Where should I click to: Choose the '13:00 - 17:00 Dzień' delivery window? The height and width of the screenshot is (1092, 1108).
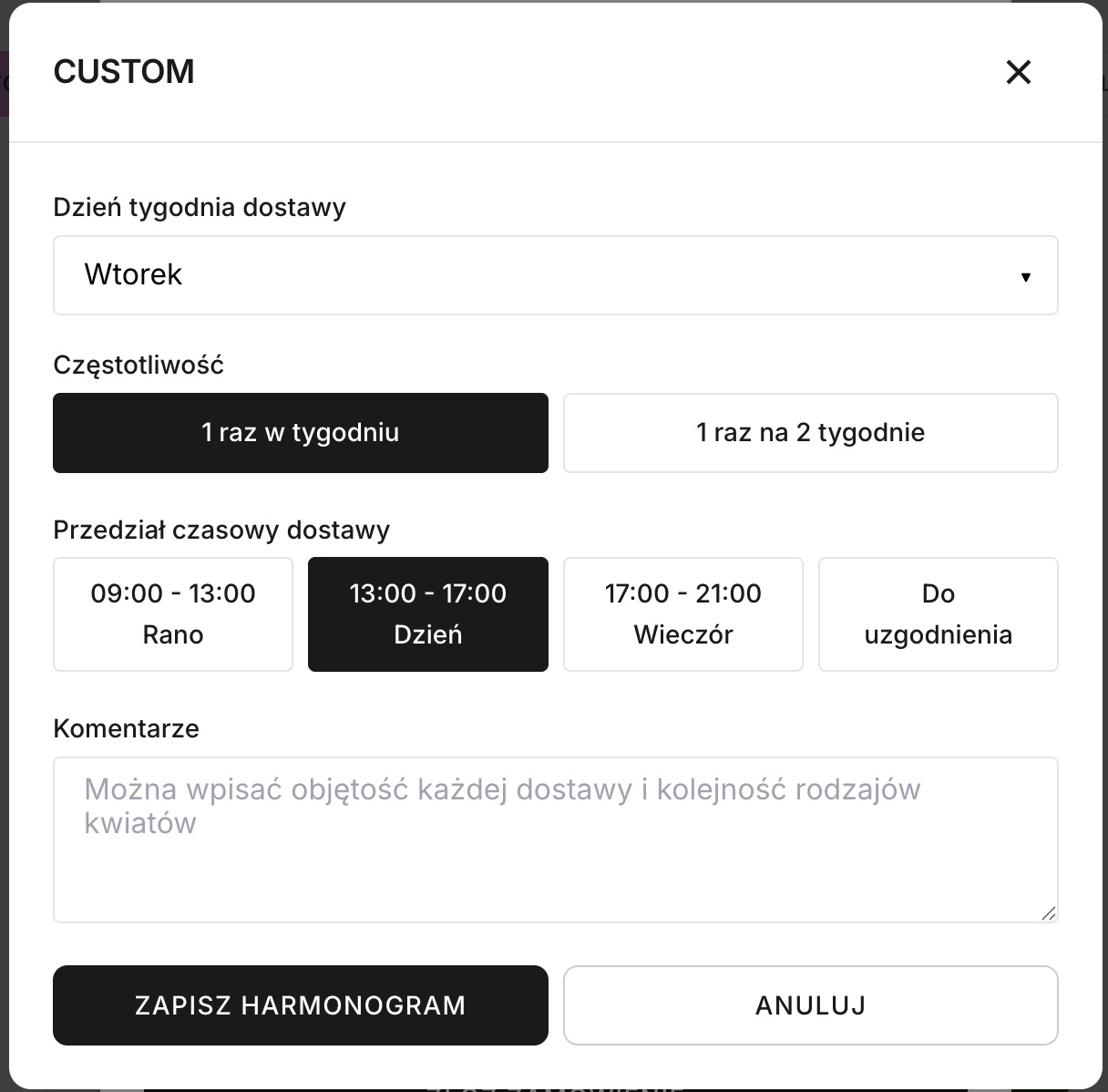point(427,613)
